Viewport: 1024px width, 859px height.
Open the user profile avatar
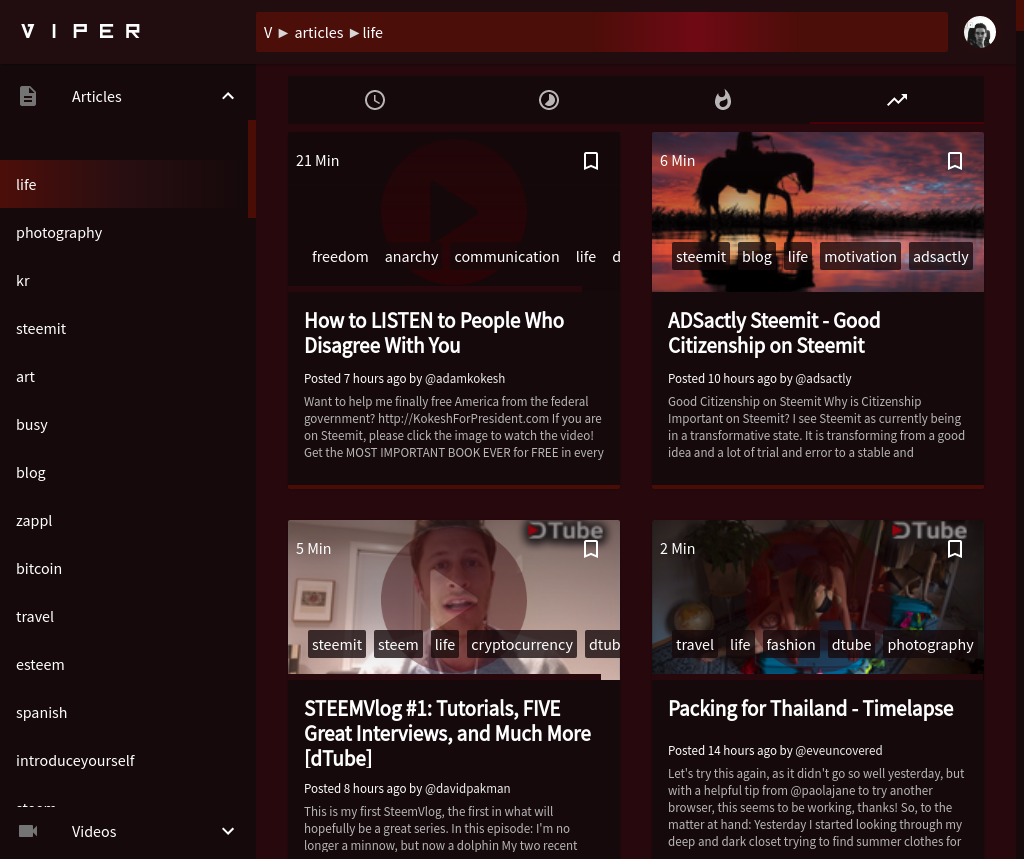click(980, 32)
